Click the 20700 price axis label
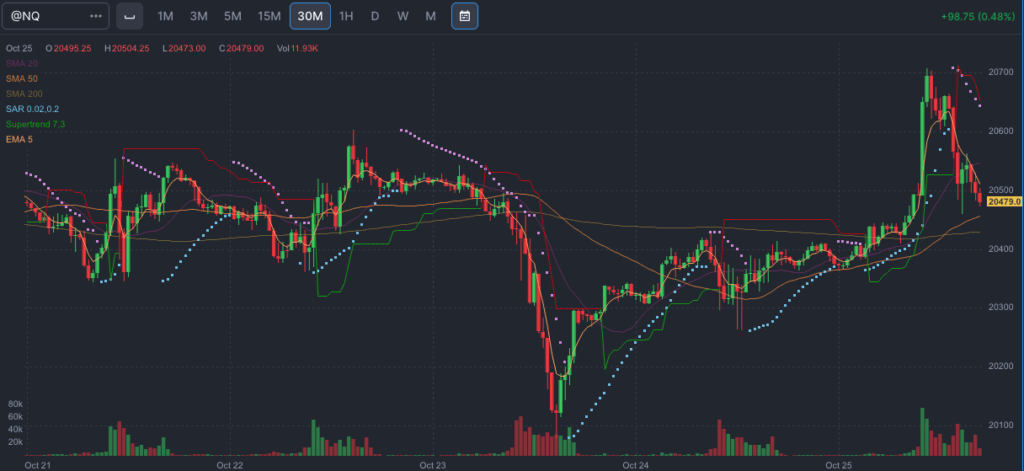 (x=1001, y=72)
